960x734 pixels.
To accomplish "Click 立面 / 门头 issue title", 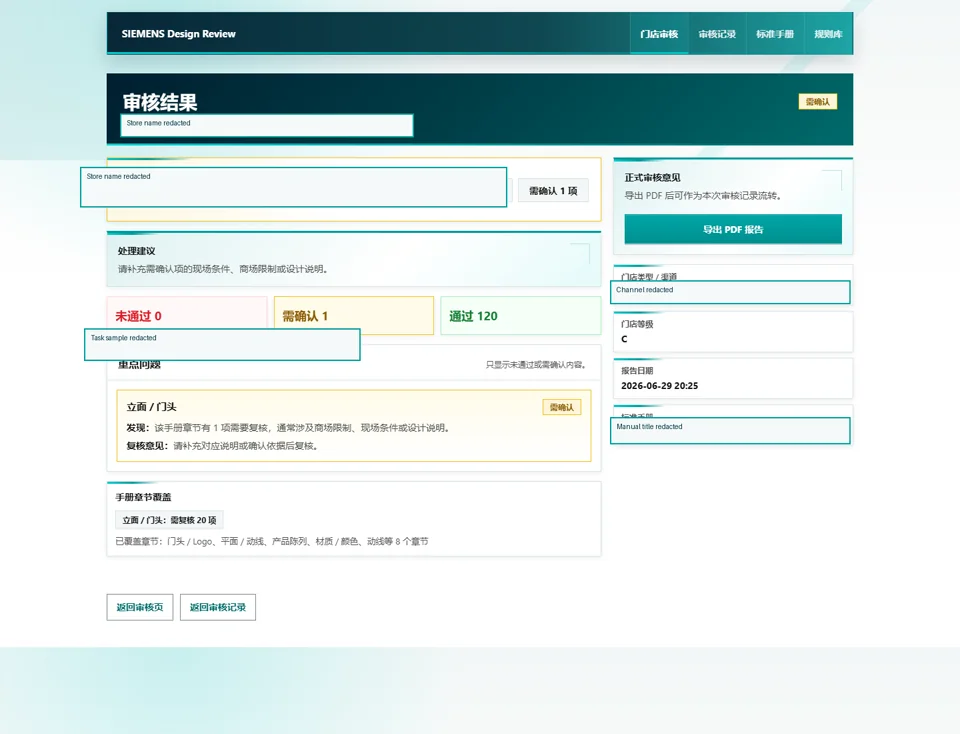I will (151, 406).
